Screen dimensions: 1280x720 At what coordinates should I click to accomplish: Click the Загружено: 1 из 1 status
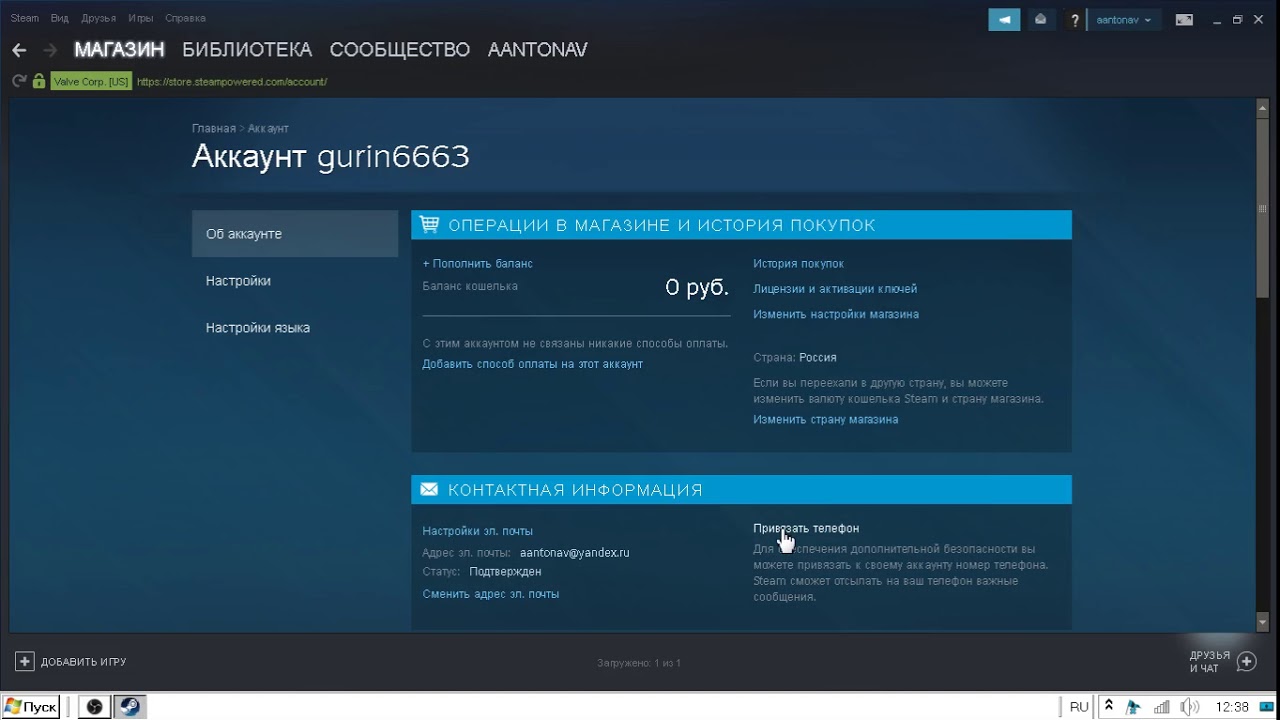639,663
